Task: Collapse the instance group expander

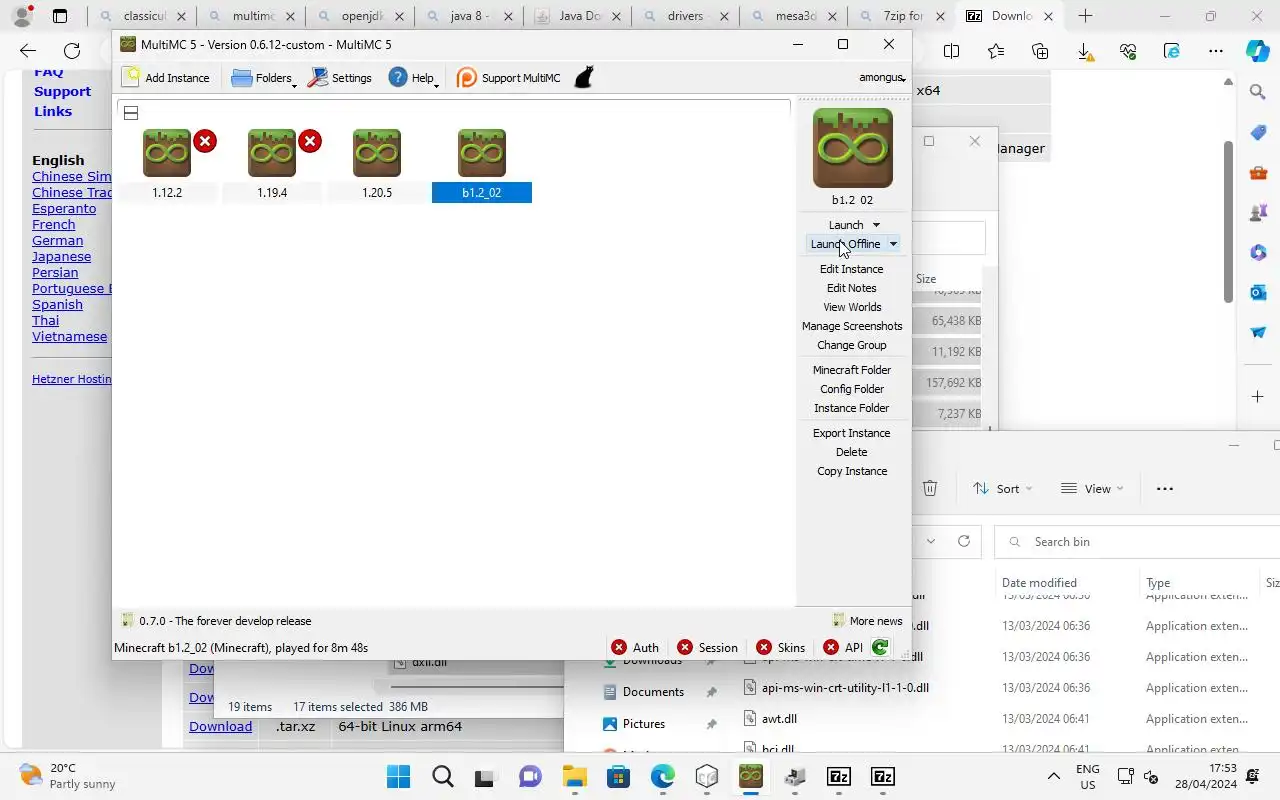Action: pos(131,113)
